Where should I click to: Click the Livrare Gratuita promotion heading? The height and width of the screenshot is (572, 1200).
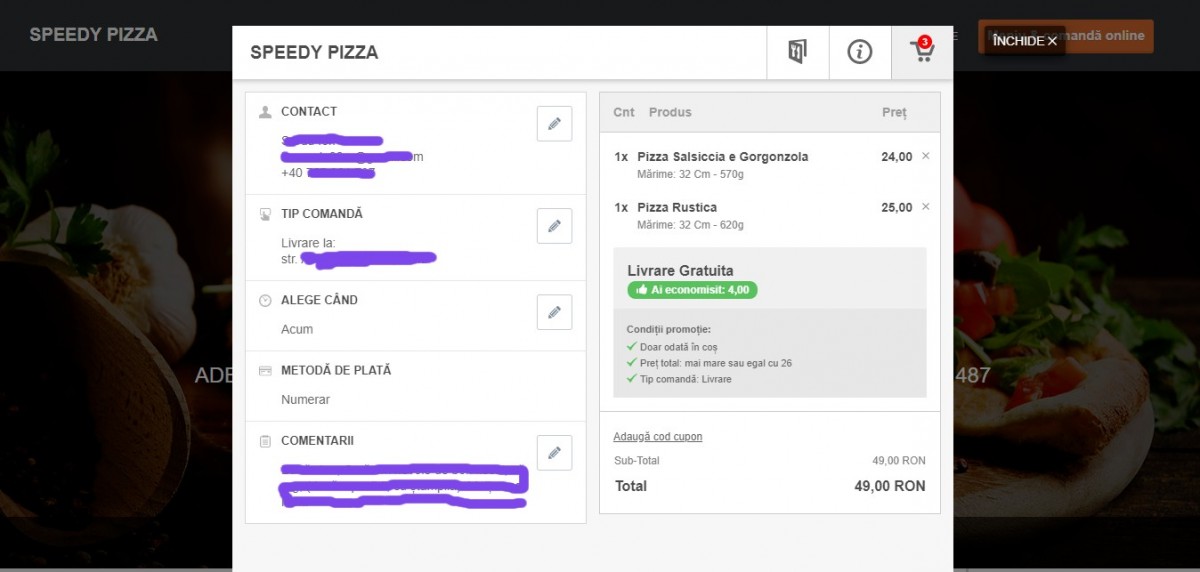(x=680, y=270)
